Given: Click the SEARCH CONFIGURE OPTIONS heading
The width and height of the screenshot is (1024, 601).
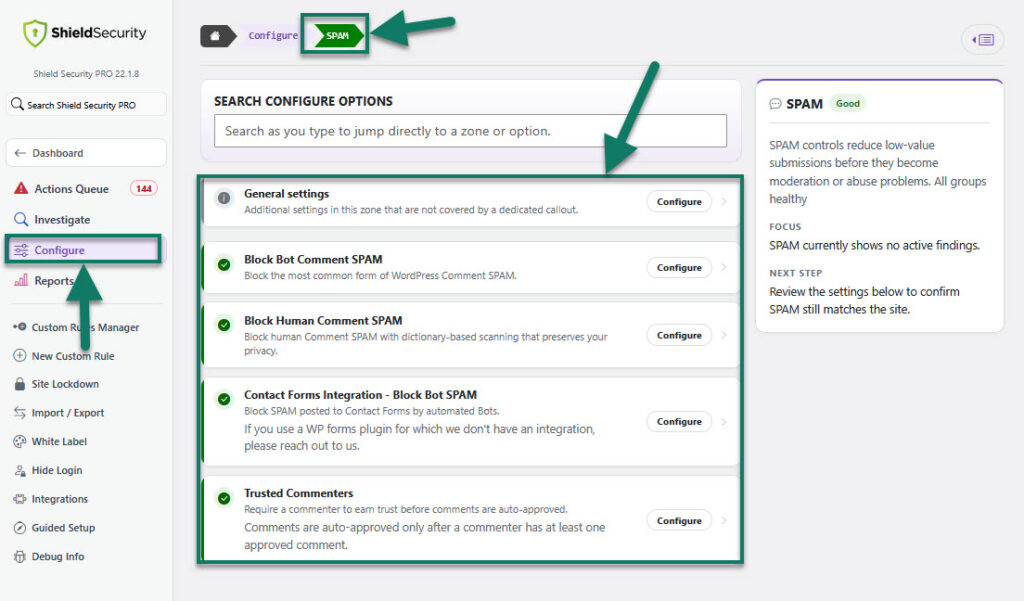Looking at the screenshot, I should tap(304, 101).
